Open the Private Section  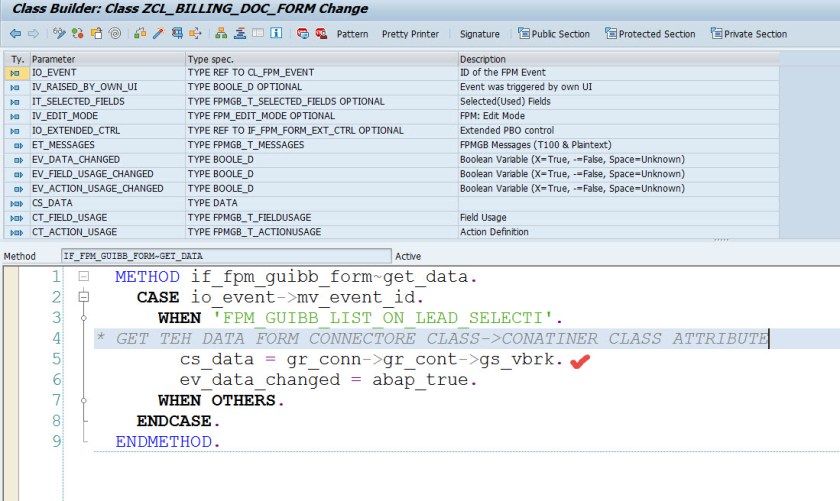(749, 34)
